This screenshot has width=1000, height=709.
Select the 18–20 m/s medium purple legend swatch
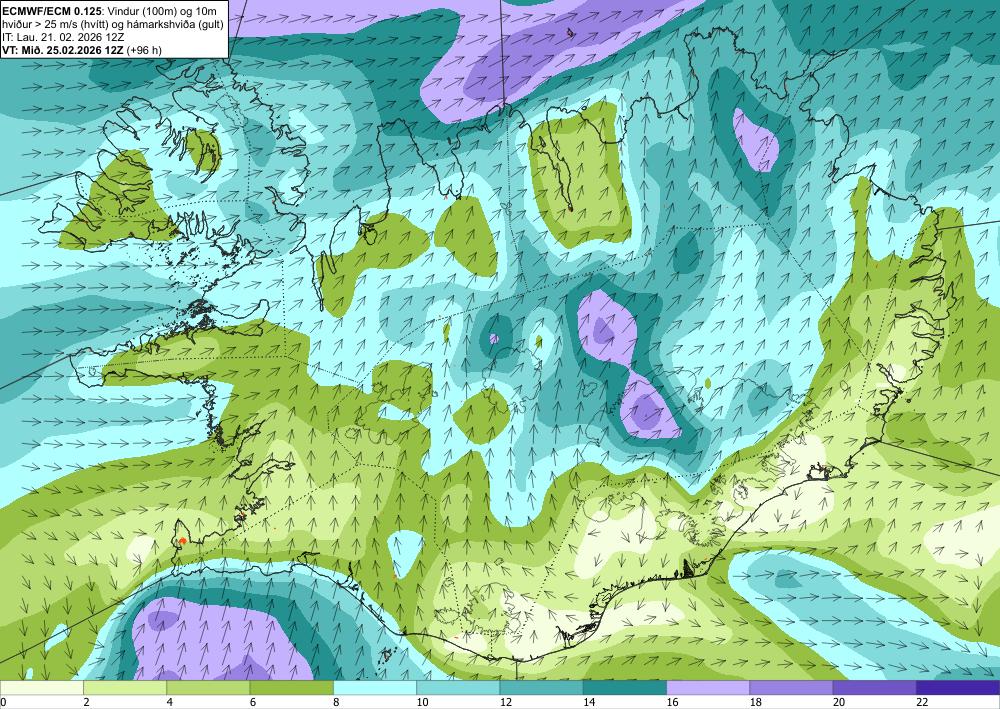pos(791,687)
